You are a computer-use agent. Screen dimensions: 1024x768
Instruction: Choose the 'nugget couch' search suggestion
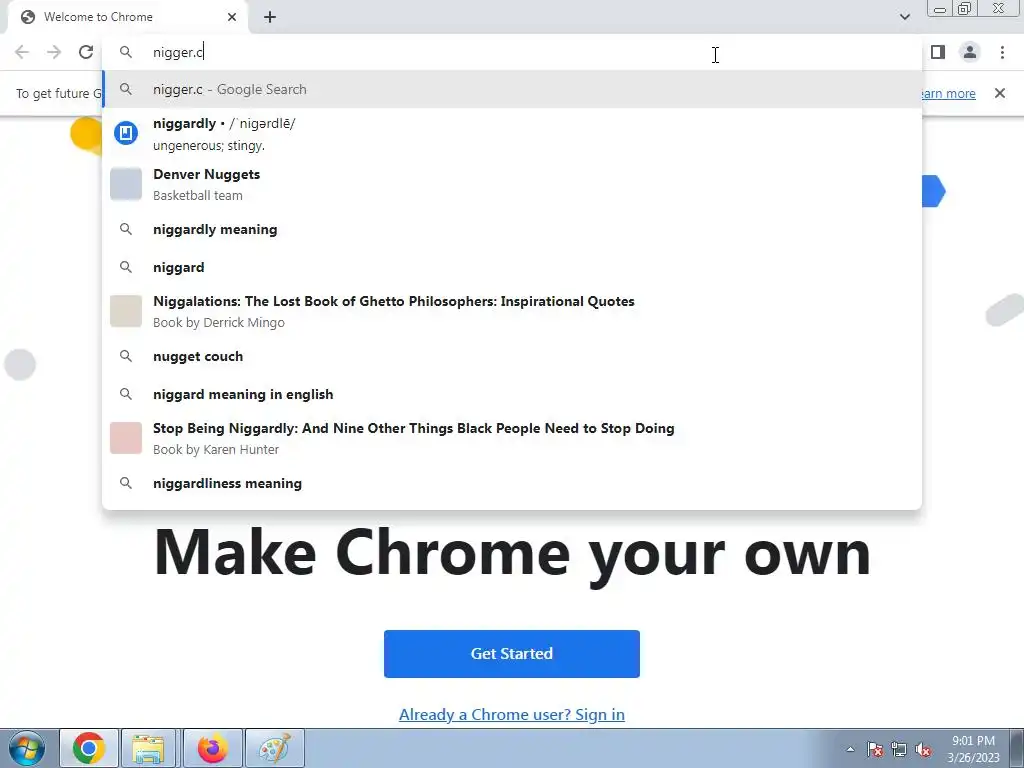click(512, 357)
